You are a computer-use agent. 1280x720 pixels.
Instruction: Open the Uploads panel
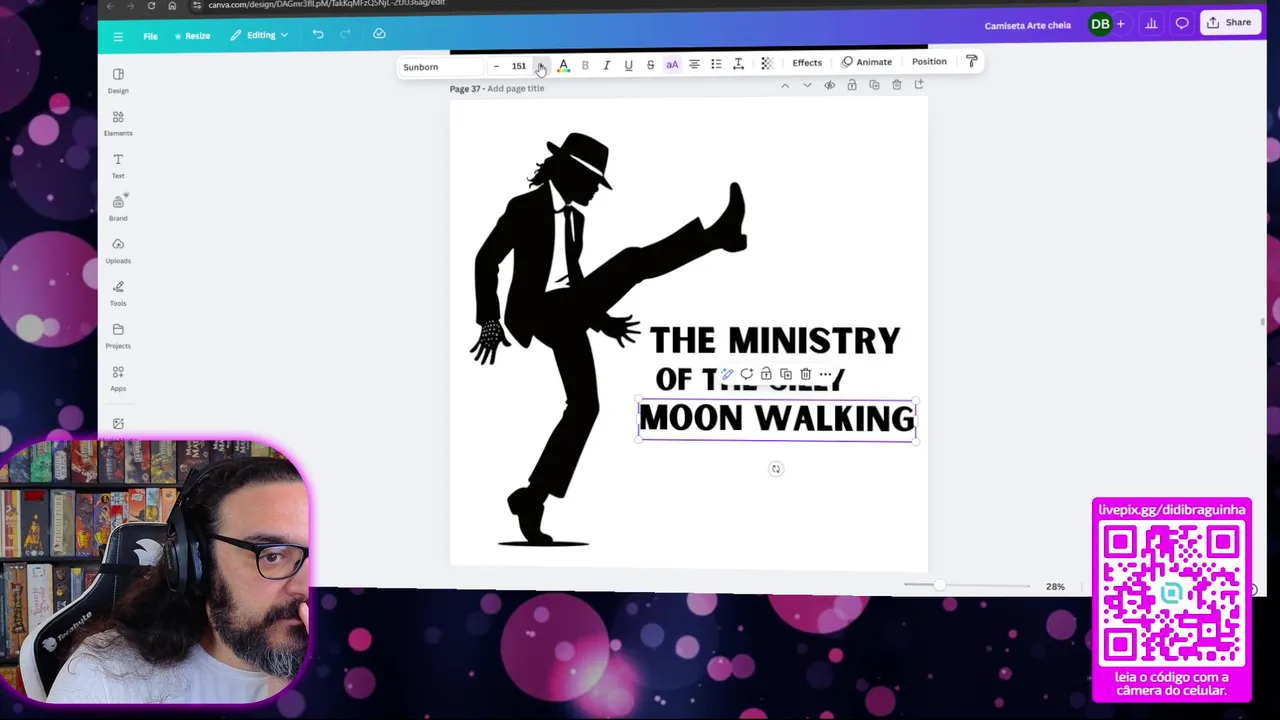coord(118,251)
